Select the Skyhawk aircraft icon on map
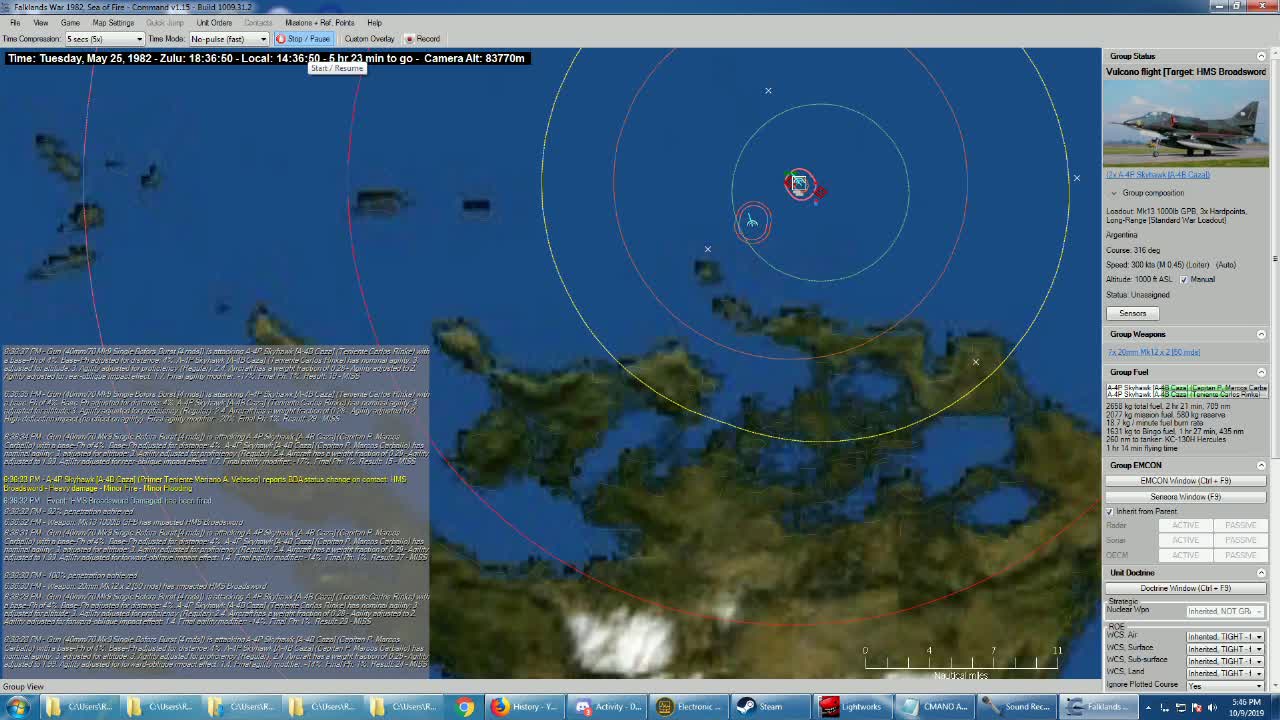The image size is (1280, 720). click(752, 221)
